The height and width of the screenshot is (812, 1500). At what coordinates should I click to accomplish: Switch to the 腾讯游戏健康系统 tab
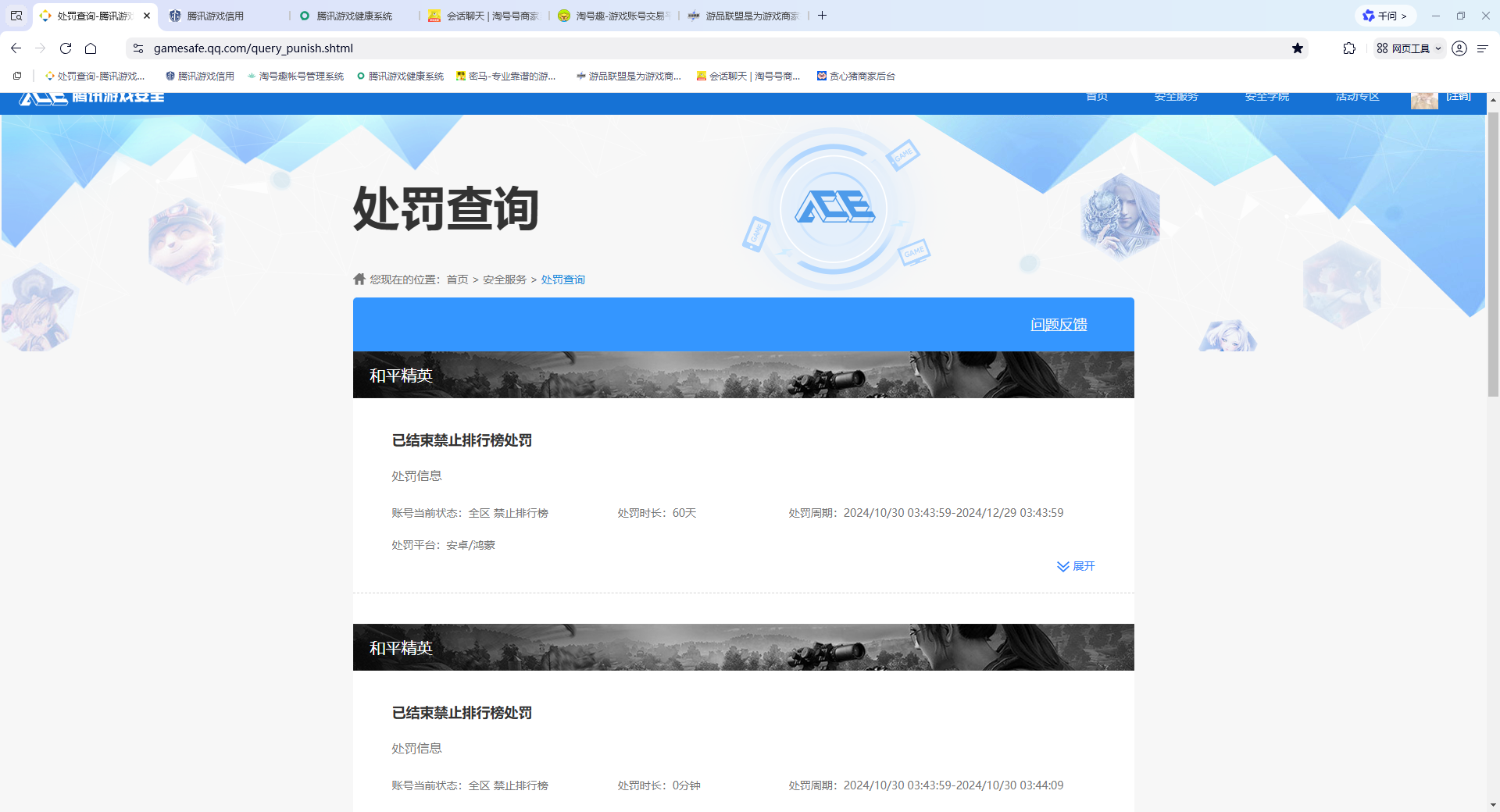(x=354, y=16)
